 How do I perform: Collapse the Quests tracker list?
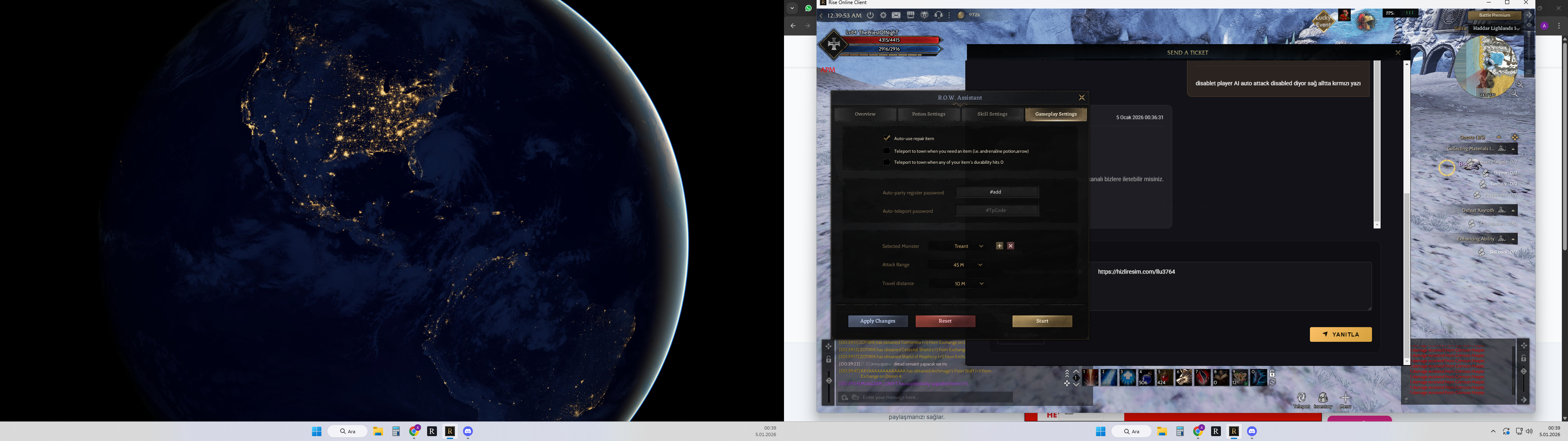point(1499,137)
